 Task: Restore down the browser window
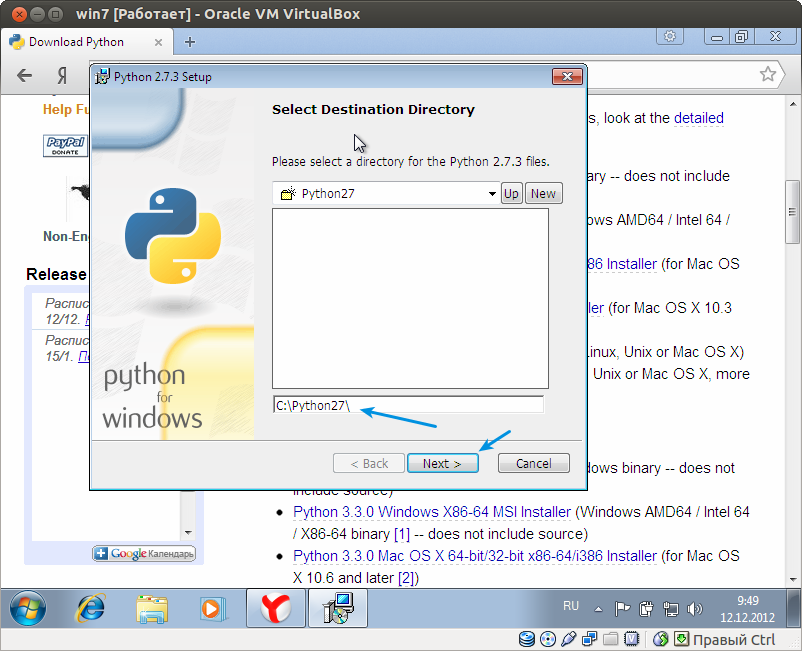coord(741,37)
